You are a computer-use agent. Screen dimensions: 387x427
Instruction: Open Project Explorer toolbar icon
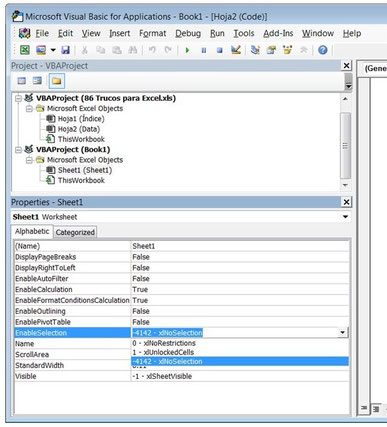pyautogui.click(x=255, y=50)
